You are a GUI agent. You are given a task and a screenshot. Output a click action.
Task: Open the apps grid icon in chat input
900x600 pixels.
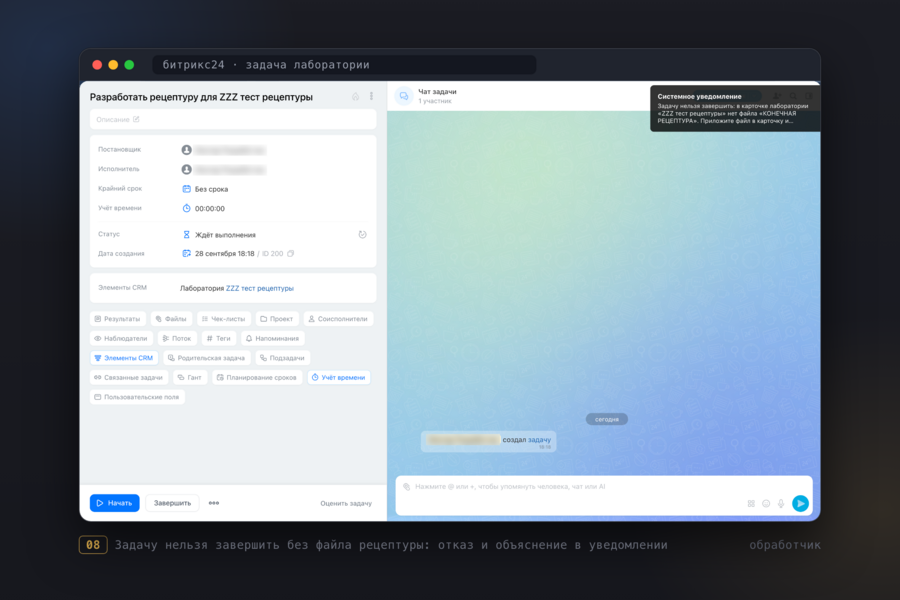pyautogui.click(x=751, y=504)
